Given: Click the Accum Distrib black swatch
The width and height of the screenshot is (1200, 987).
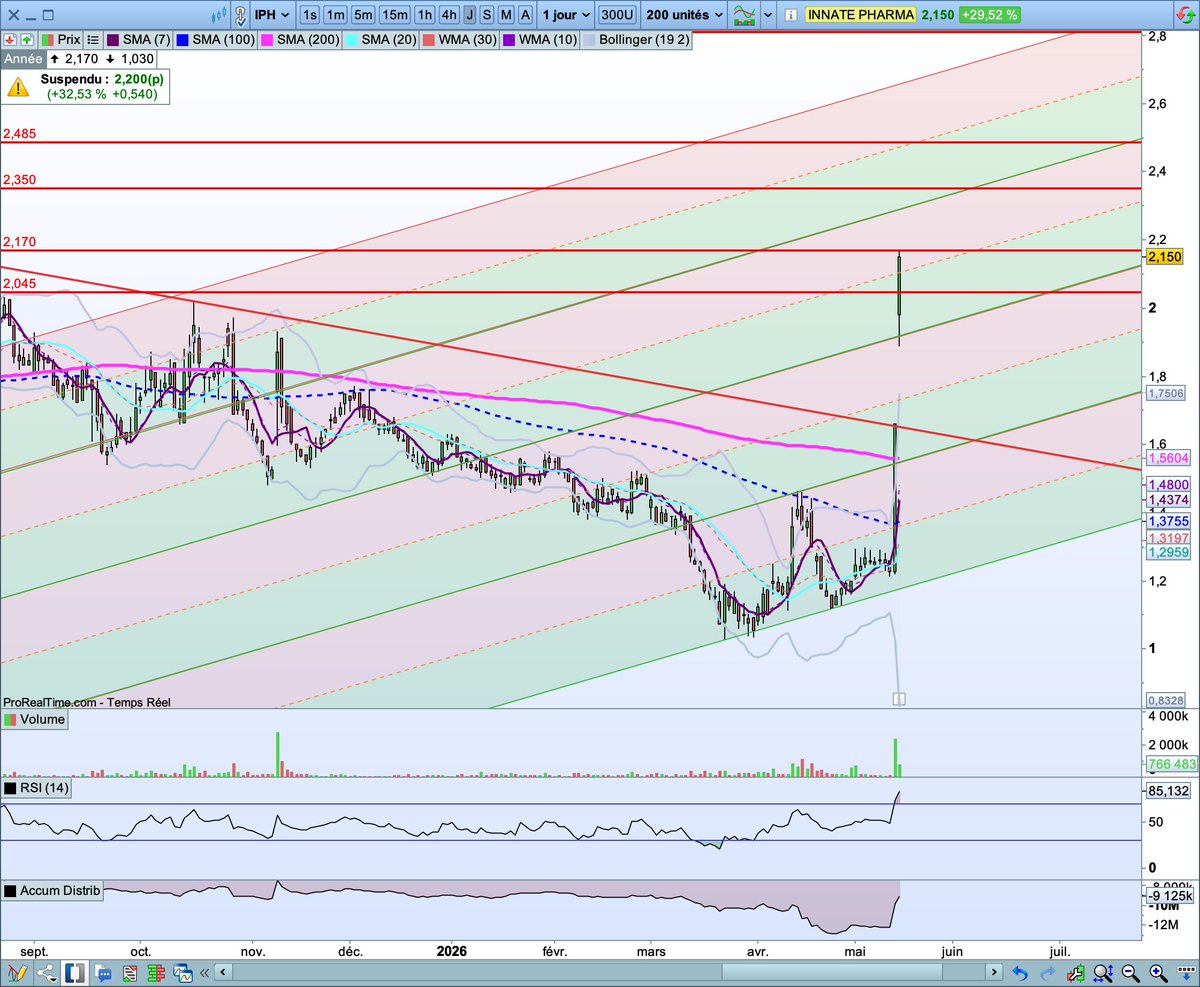Looking at the screenshot, I should pyautogui.click(x=10, y=891).
